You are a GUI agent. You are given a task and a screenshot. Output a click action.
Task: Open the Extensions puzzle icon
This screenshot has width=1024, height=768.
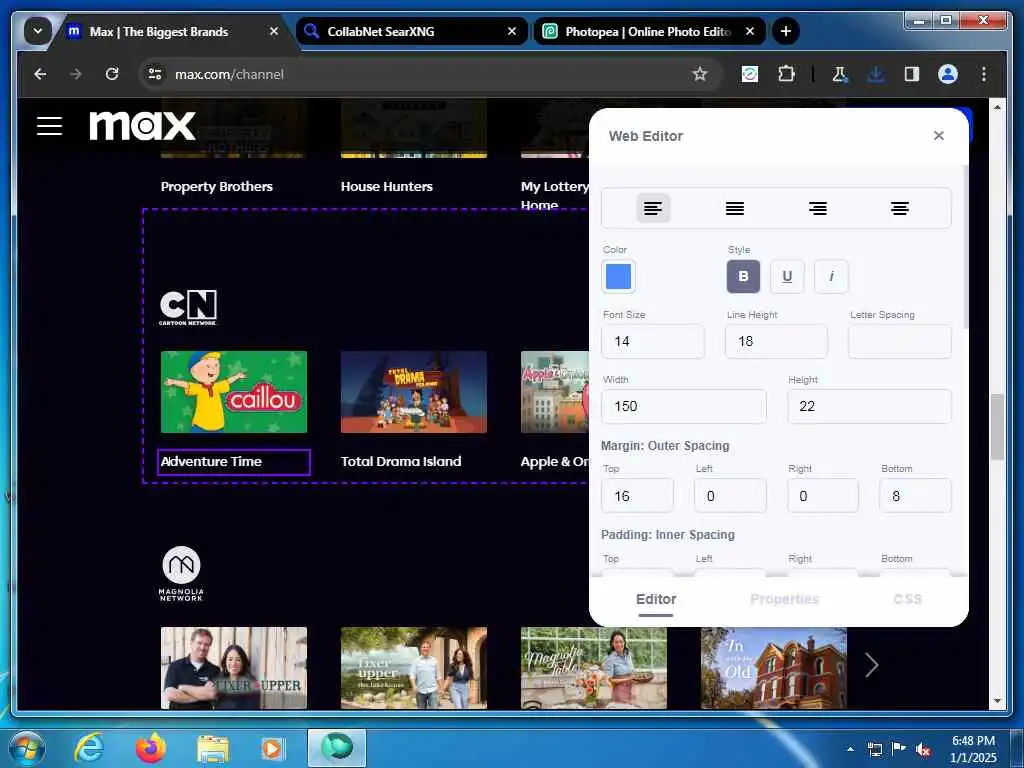(x=787, y=74)
